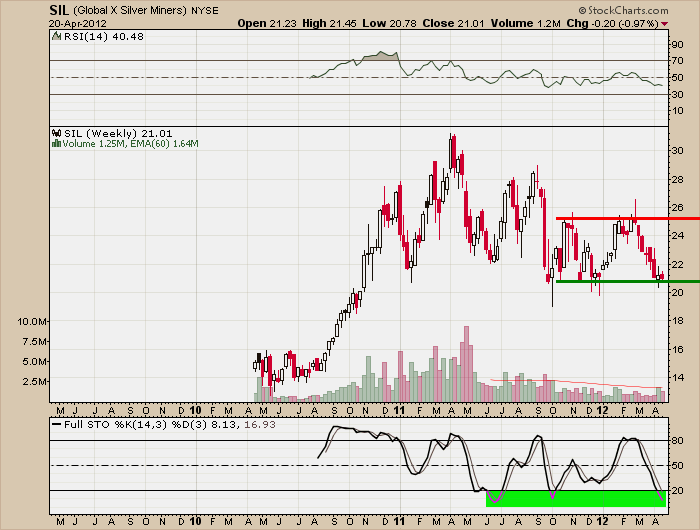The height and width of the screenshot is (530, 700).
Task: Click the 26 label on price axis
Action: click(678, 208)
